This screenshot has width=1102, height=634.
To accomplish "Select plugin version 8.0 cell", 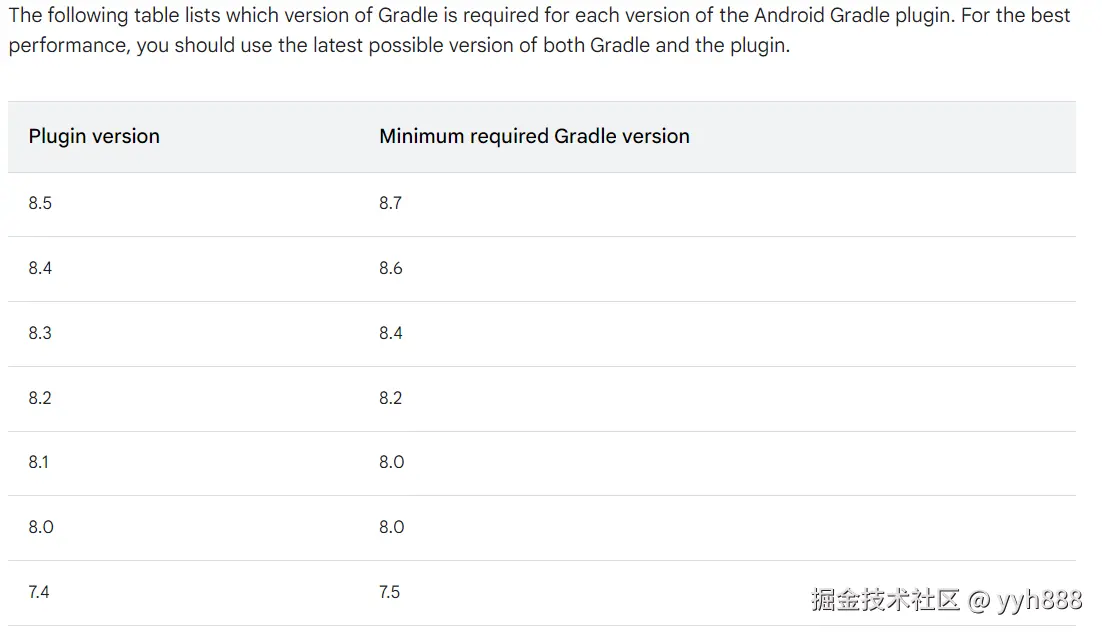I will 41,526.
